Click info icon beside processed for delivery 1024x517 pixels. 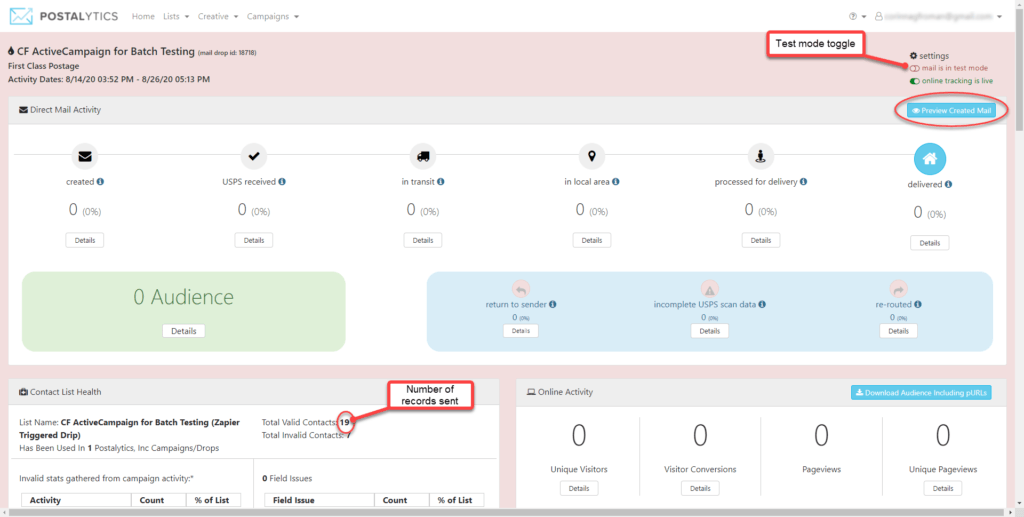[x=803, y=181]
